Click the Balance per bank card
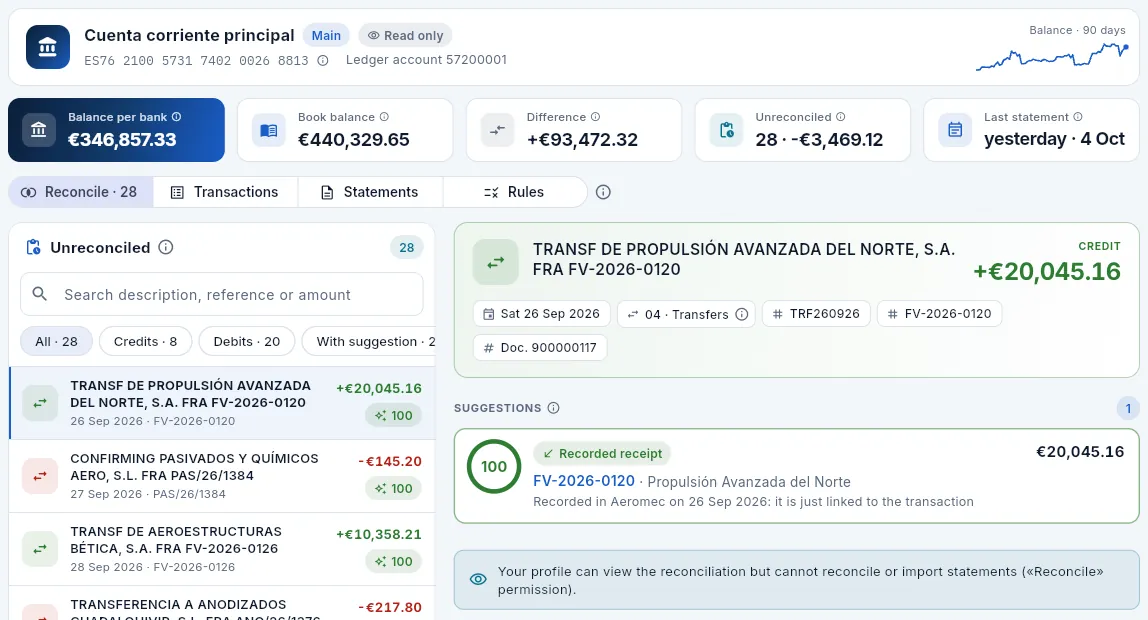The width and height of the screenshot is (1148, 620). click(x=116, y=130)
